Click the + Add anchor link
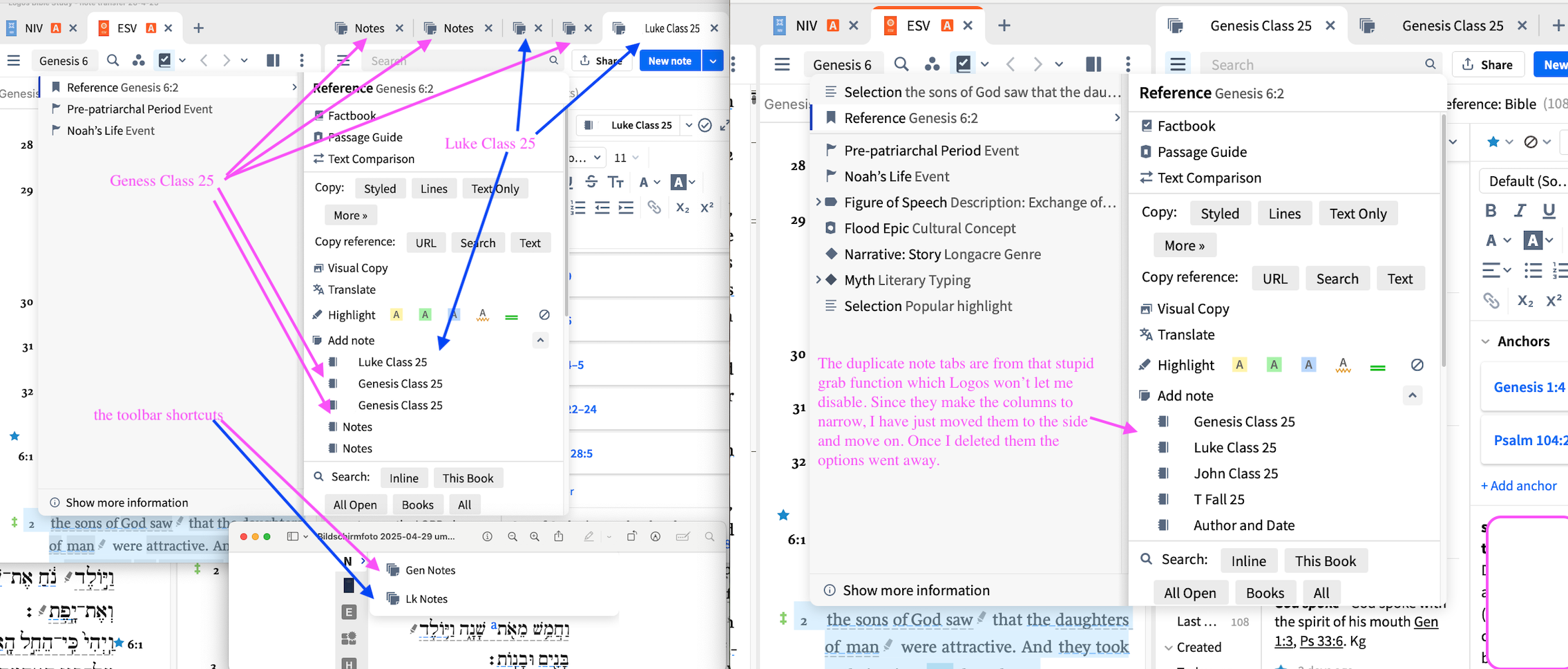1568x669 pixels. pyautogui.click(x=1519, y=486)
